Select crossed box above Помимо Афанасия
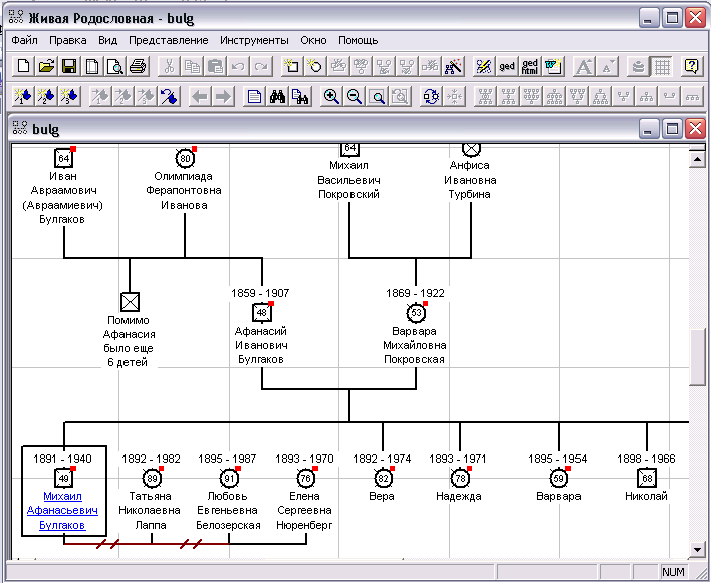Image resolution: width=711 pixels, height=583 pixels. (x=130, y=301)
